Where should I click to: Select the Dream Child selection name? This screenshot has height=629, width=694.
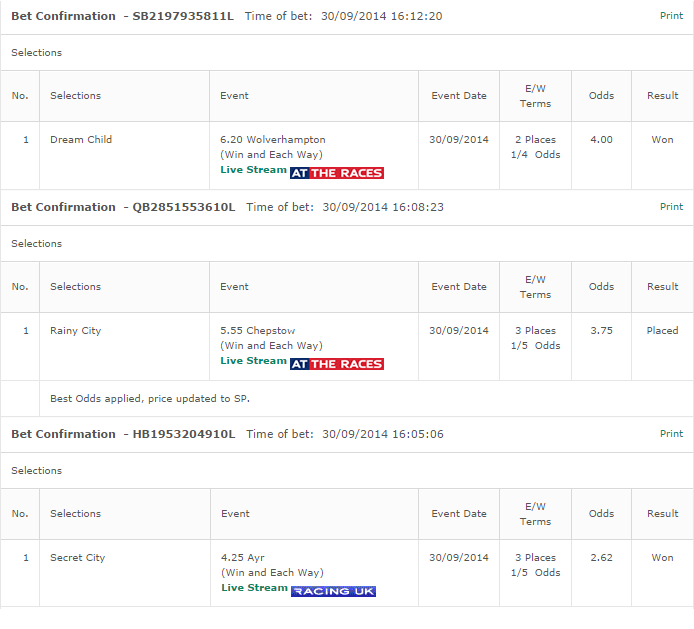pos(81,139)
